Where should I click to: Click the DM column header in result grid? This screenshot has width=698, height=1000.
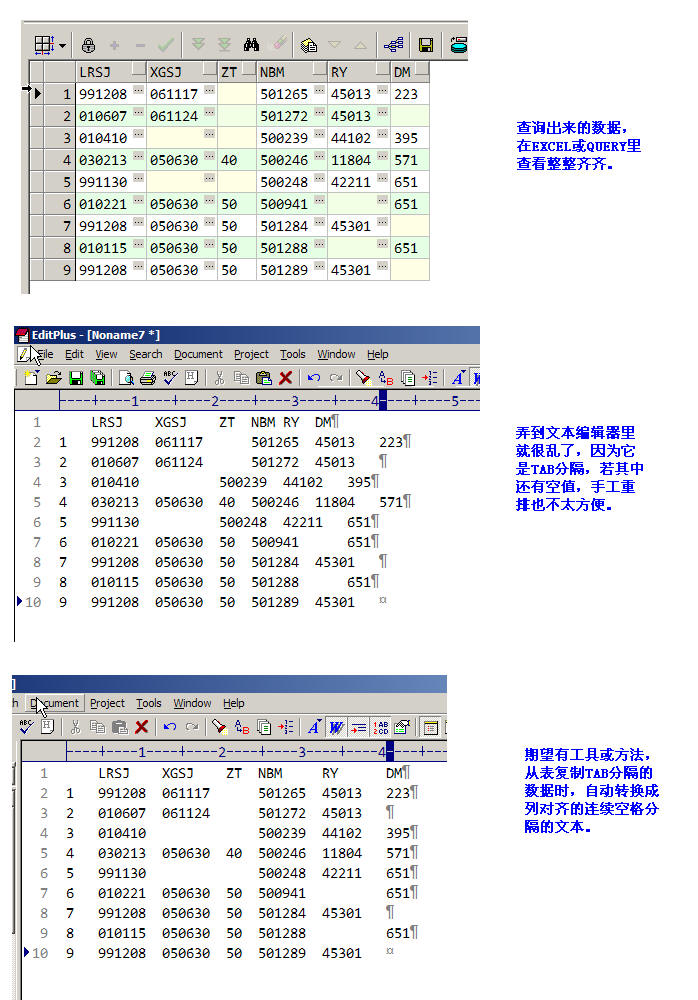click(410, 72)
